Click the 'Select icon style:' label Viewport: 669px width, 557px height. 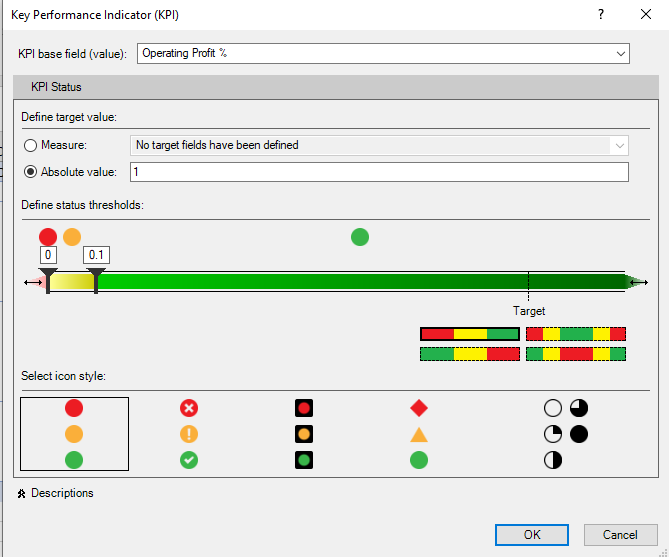[64, 376]
